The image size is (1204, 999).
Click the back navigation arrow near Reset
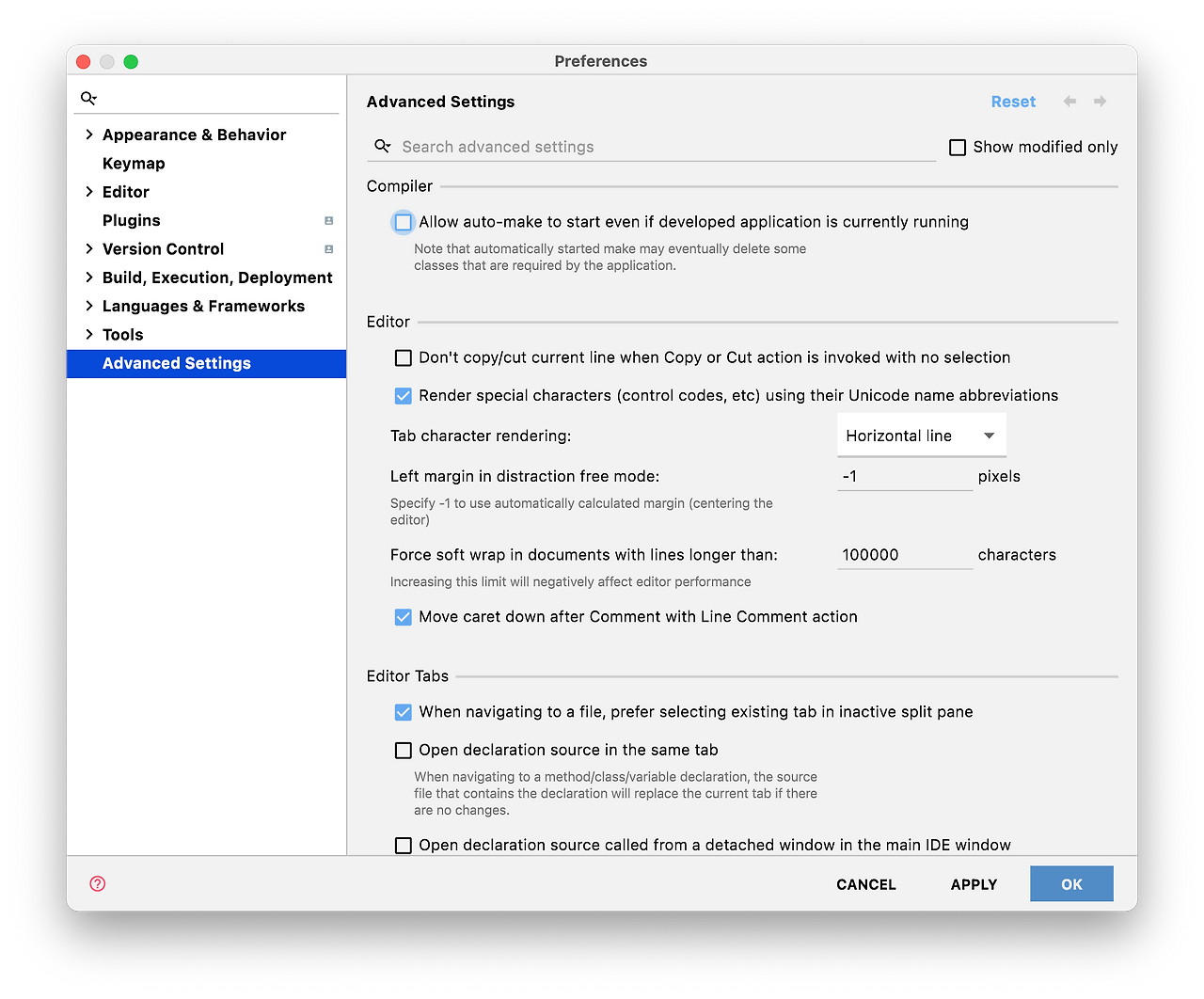(1069, 101)
